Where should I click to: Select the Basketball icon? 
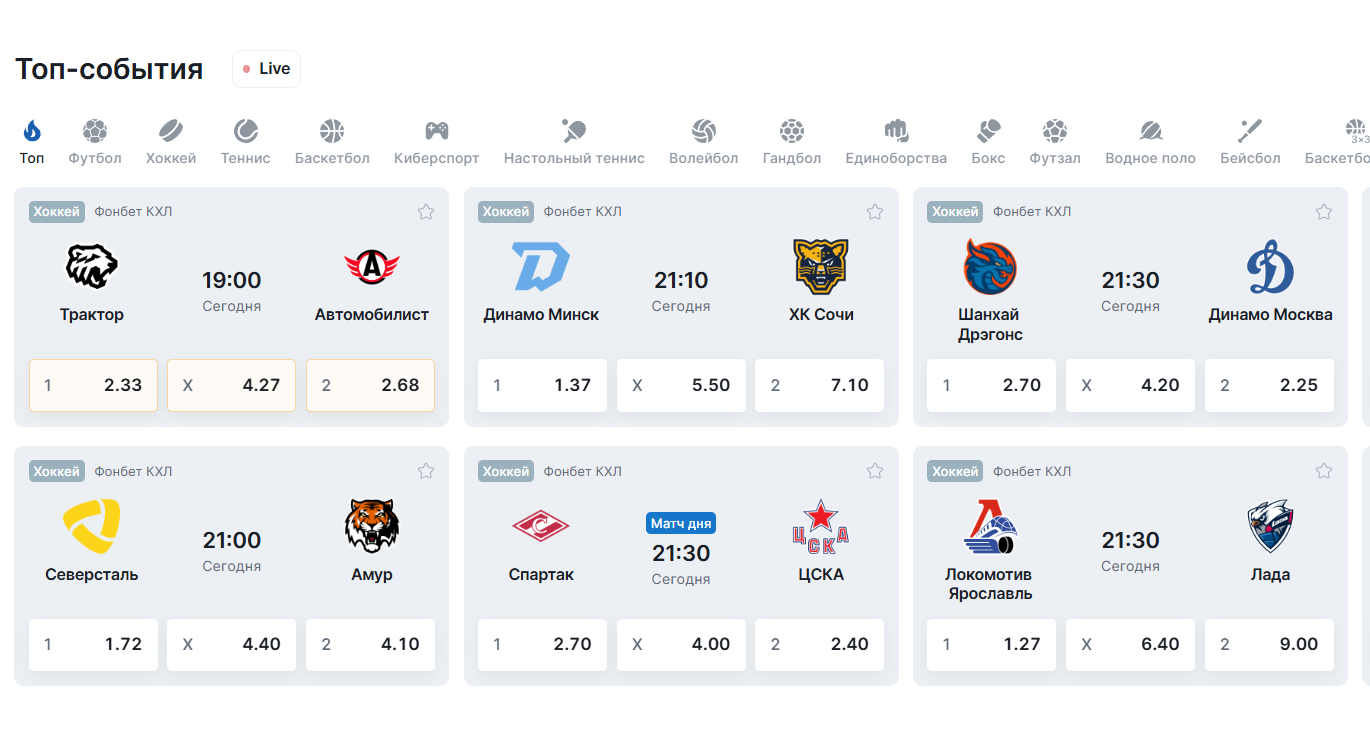coord(332,131)
